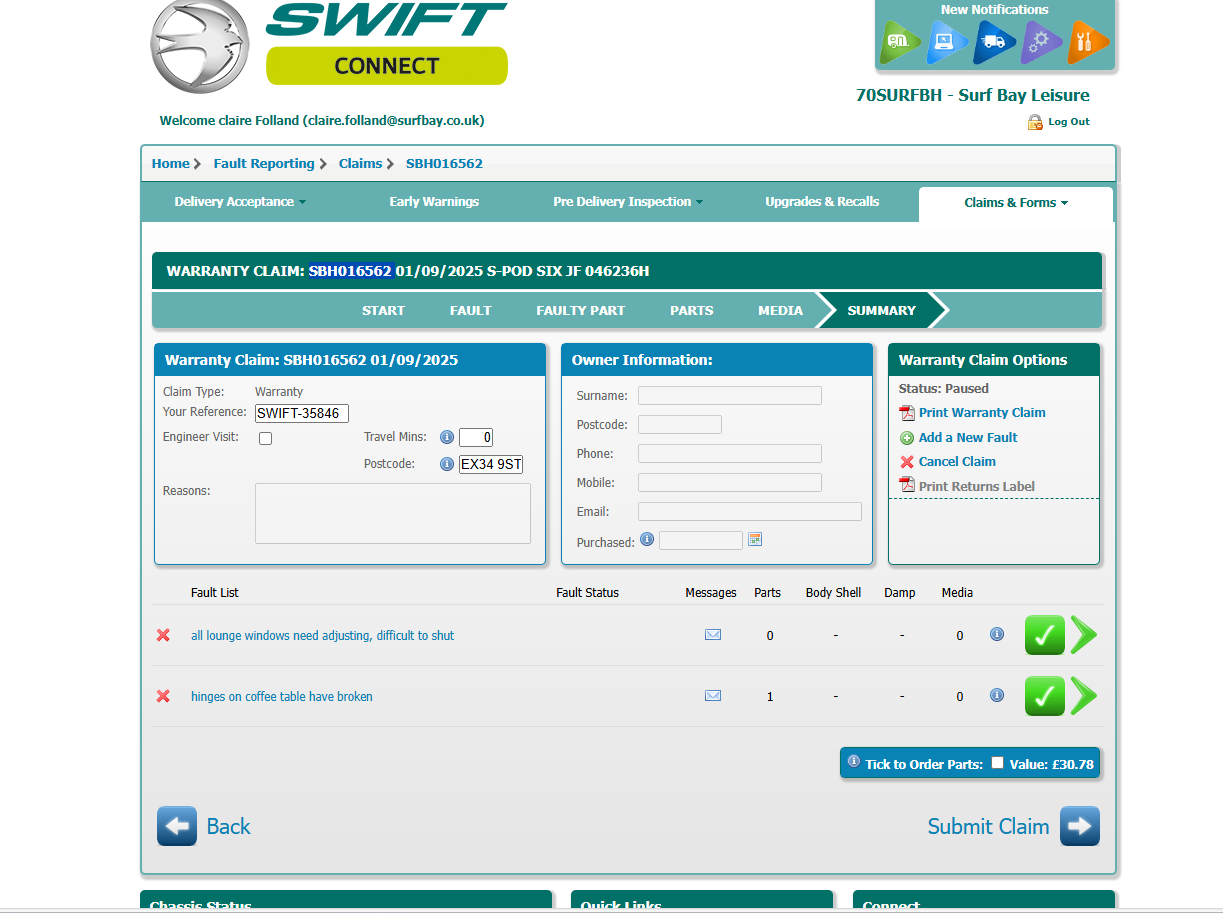Click the Your Reference input field
1223x913 pixels.
point(301,413)
